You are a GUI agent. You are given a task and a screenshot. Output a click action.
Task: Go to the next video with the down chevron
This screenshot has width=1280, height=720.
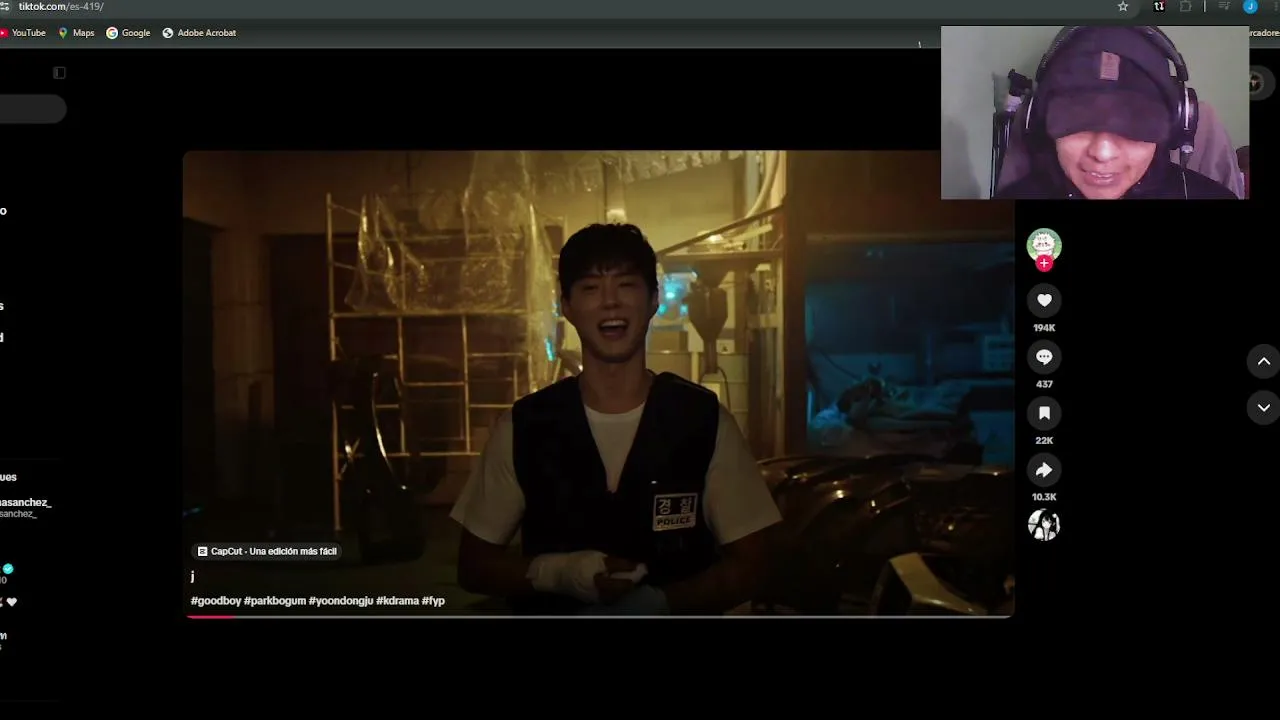[x=1264, y=407]
